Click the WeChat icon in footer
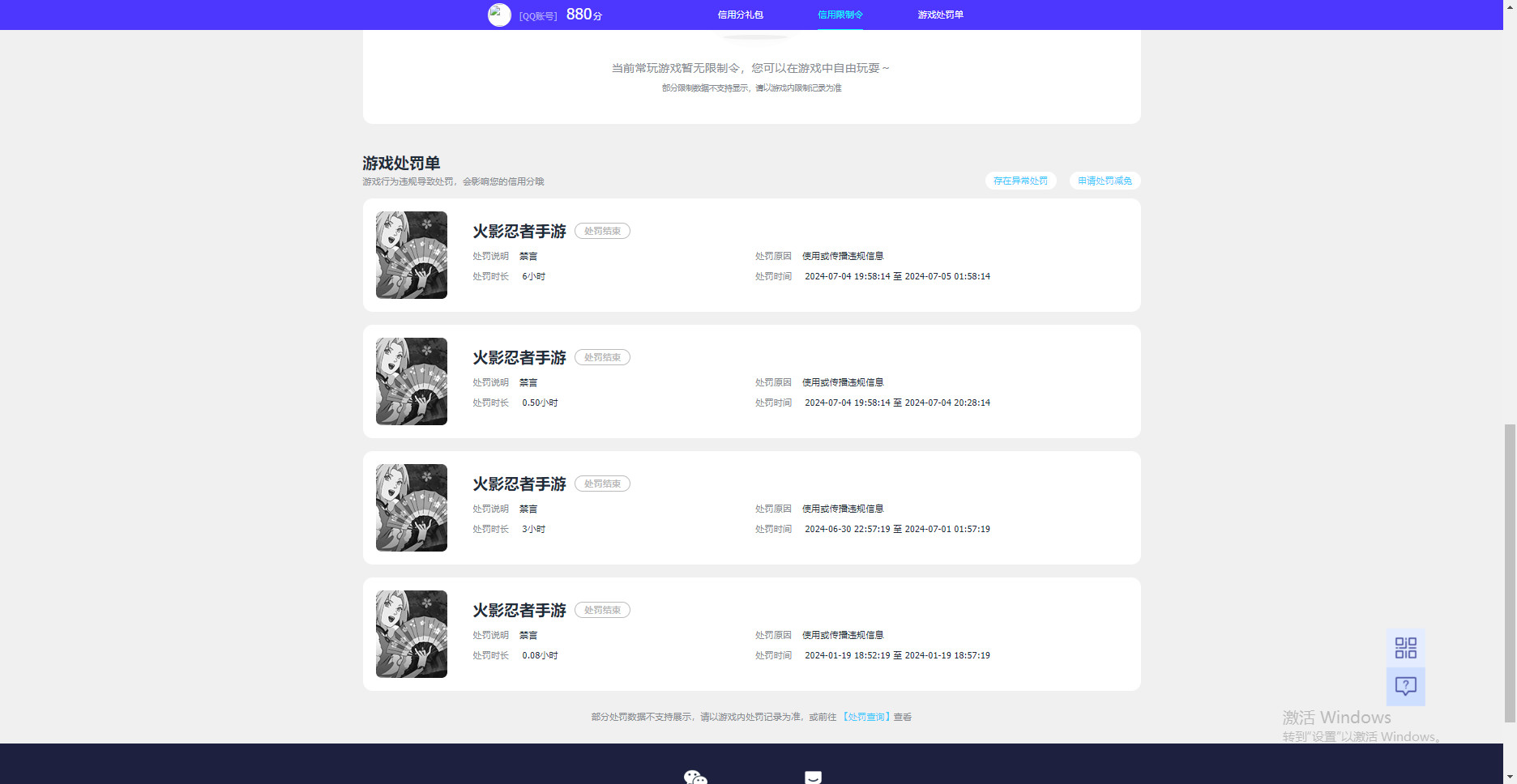 695,778
